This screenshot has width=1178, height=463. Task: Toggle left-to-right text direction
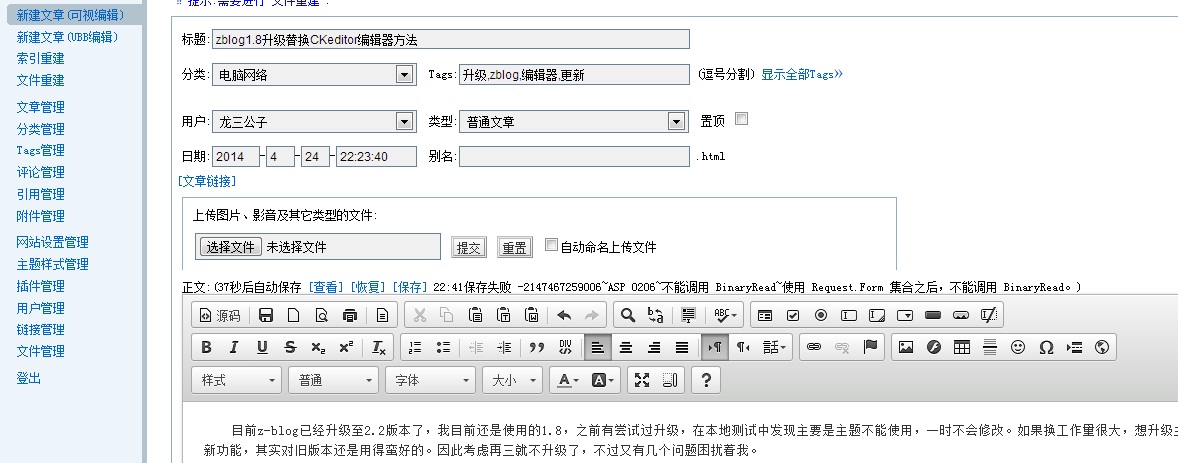715,347
